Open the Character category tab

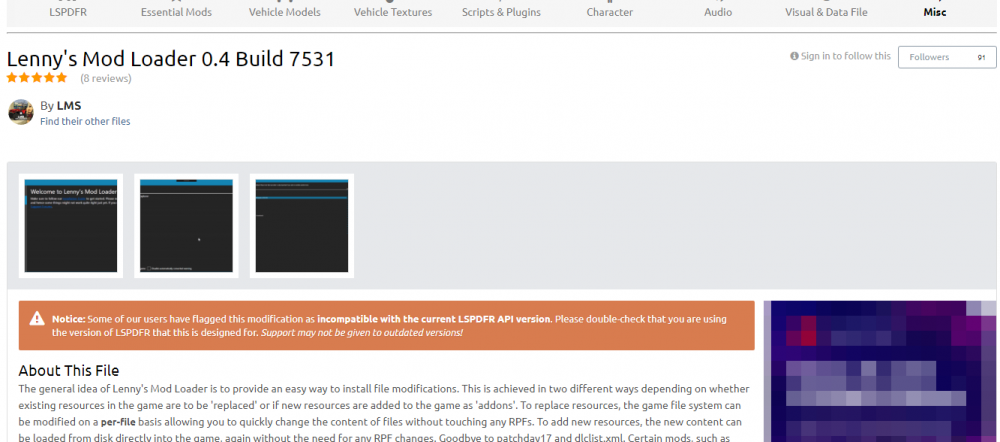coord(610,12)
